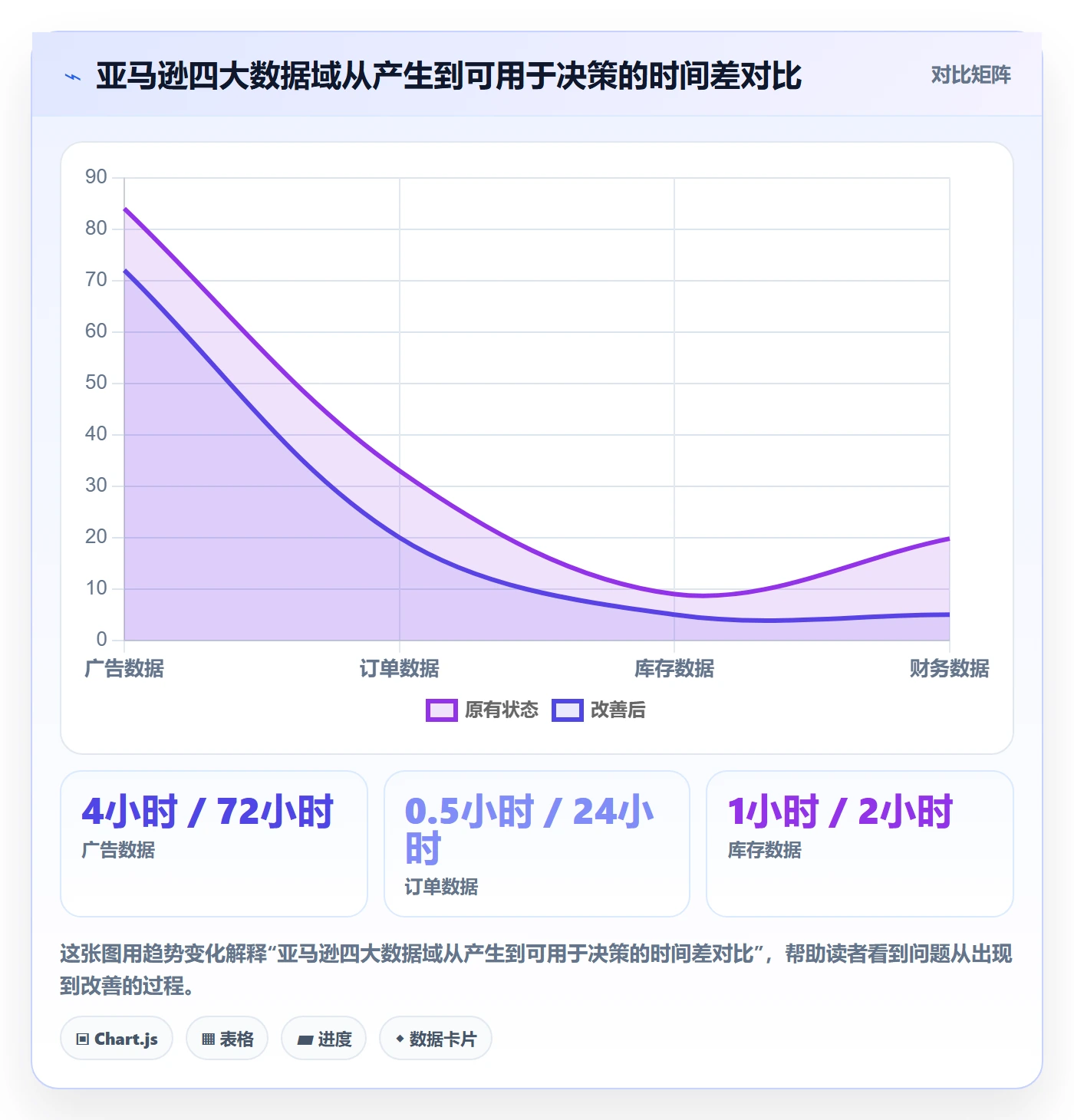
Task: Click the description paragraph below the cards
Action: pyautogui.click(x=536, y=970)
